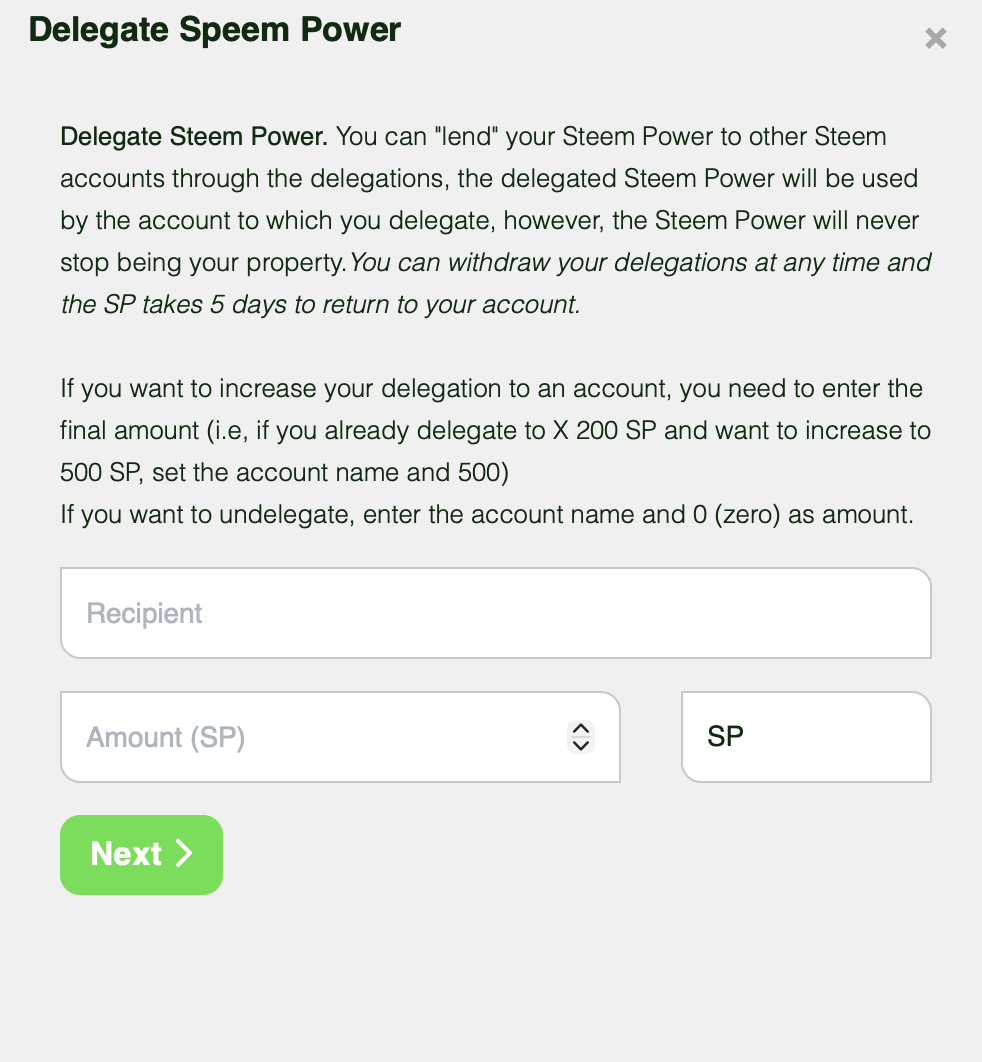Click into the Amount (SP) field
982x1062 pixels.
coord(310,737)
